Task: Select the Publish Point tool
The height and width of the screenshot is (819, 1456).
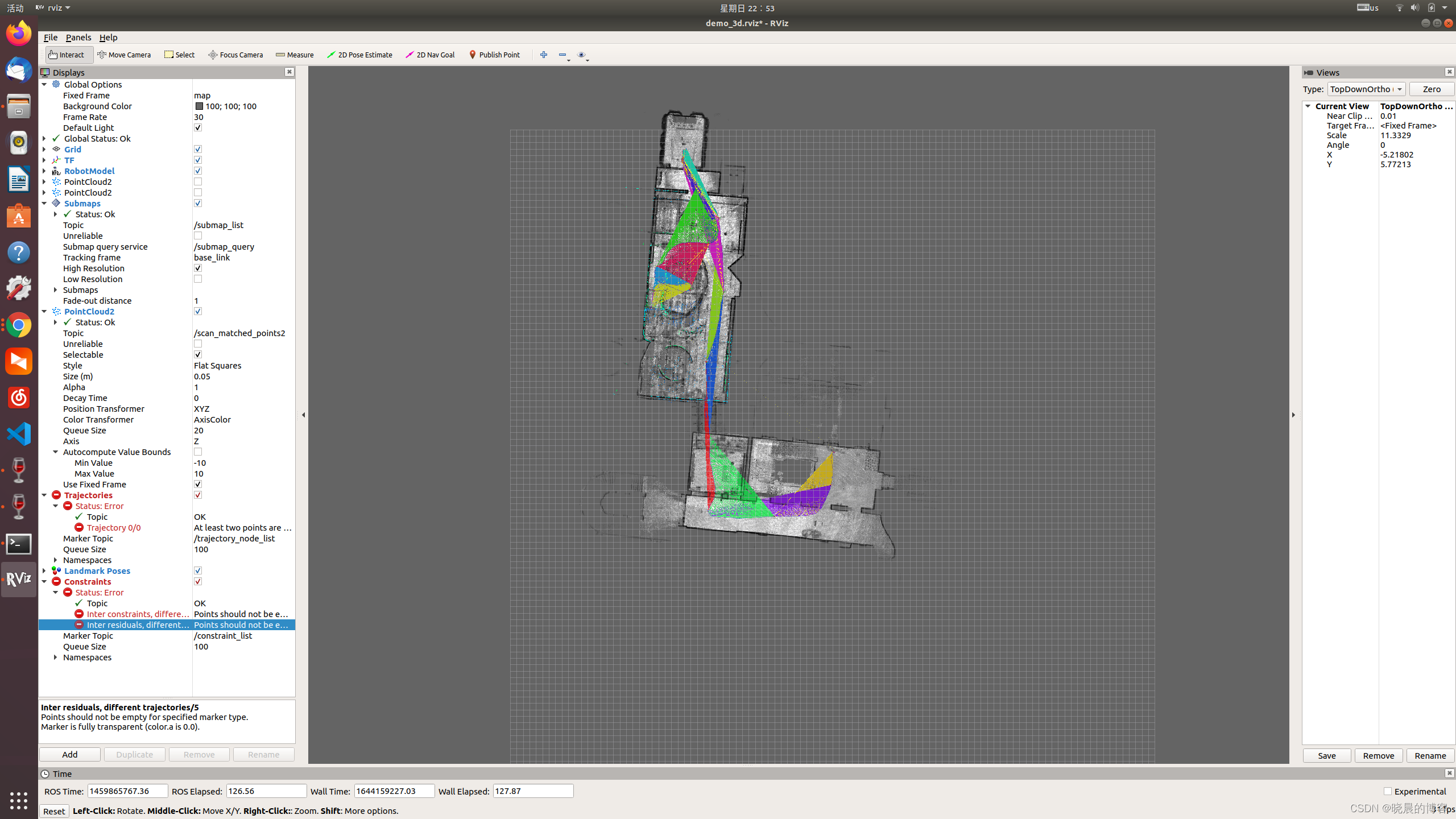Action: [x=494, y=55]
